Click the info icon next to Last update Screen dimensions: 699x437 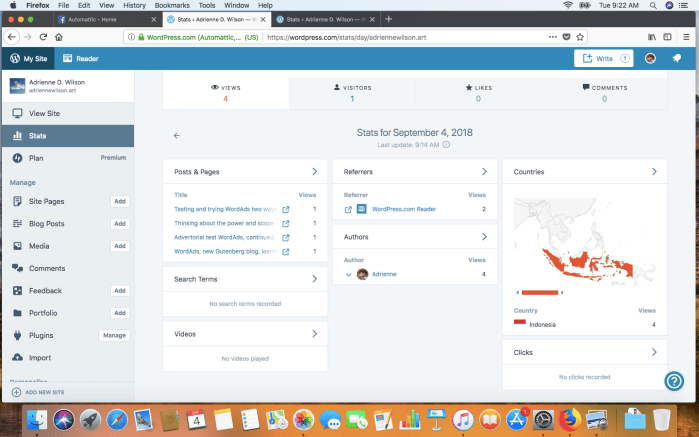pyautogui.click(x=446, y=144)
